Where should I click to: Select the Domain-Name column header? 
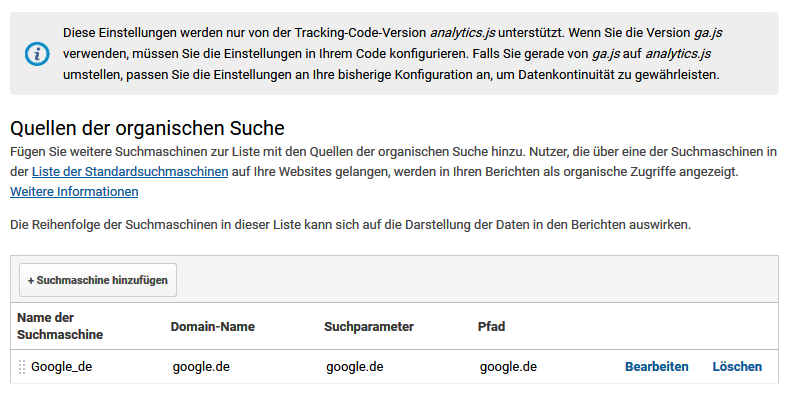tap(213, 327)
